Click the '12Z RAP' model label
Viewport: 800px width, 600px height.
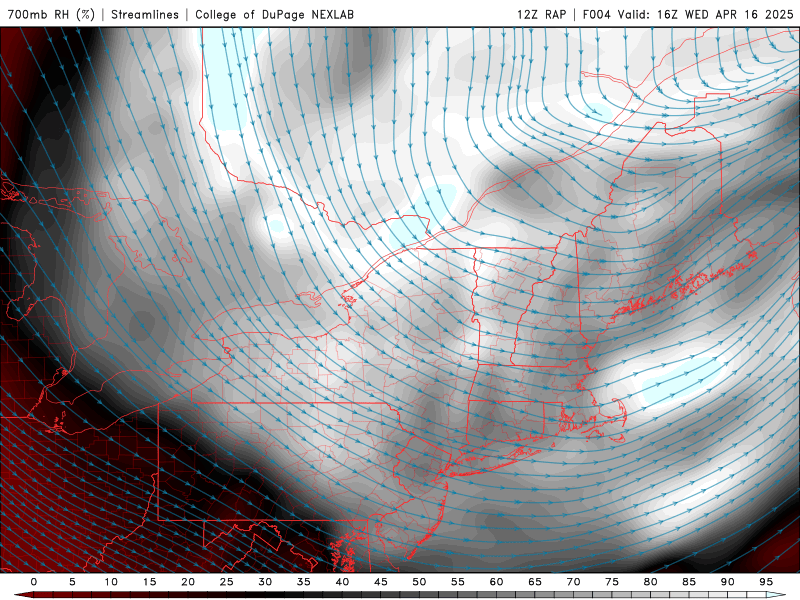541,14
